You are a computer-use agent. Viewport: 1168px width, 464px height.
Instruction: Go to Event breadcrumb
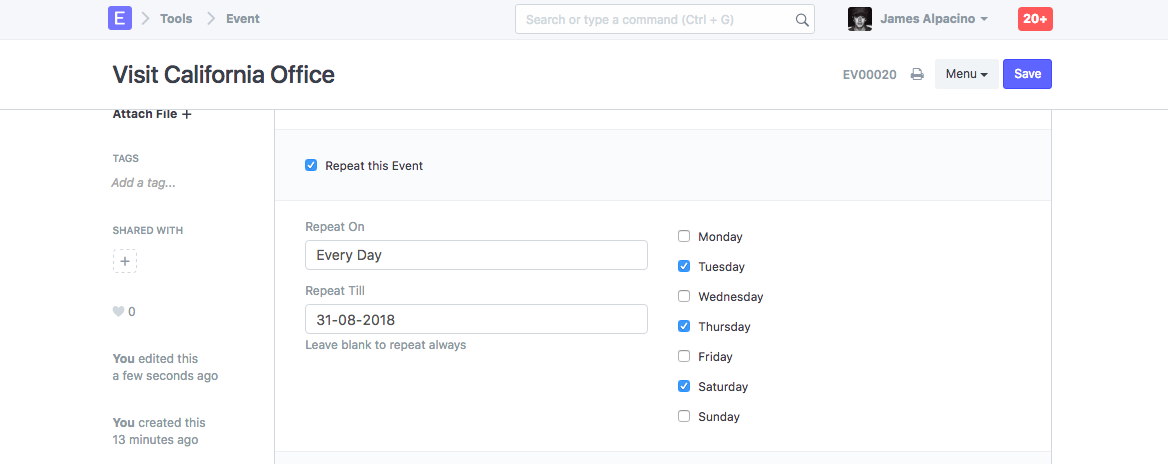point(243,19)
